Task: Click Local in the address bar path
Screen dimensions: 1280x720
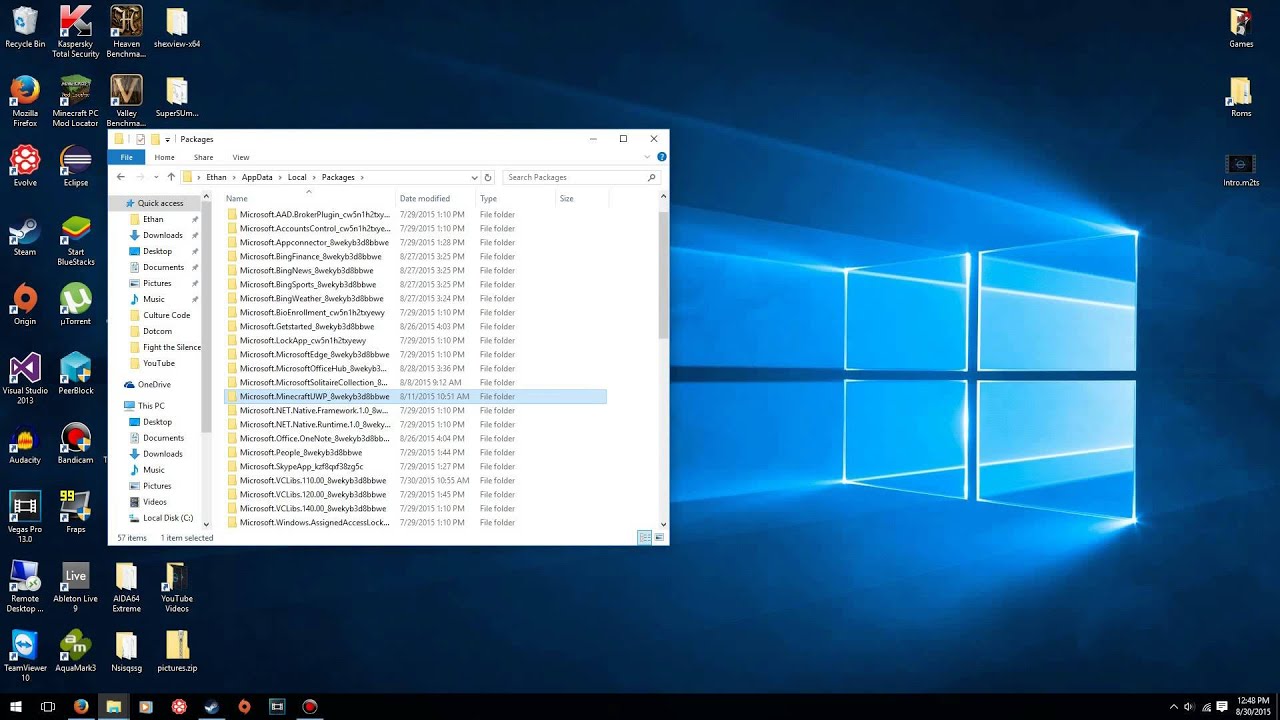Action: click(297, 177)
